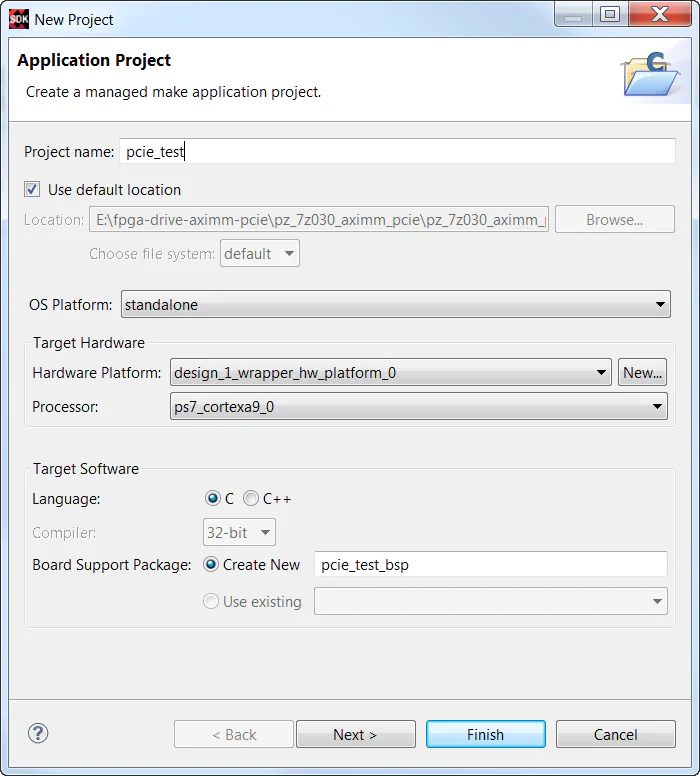Click the SDK icon in title bar
Viewport: 700px width, 776px height.
(x=18, y=18)
